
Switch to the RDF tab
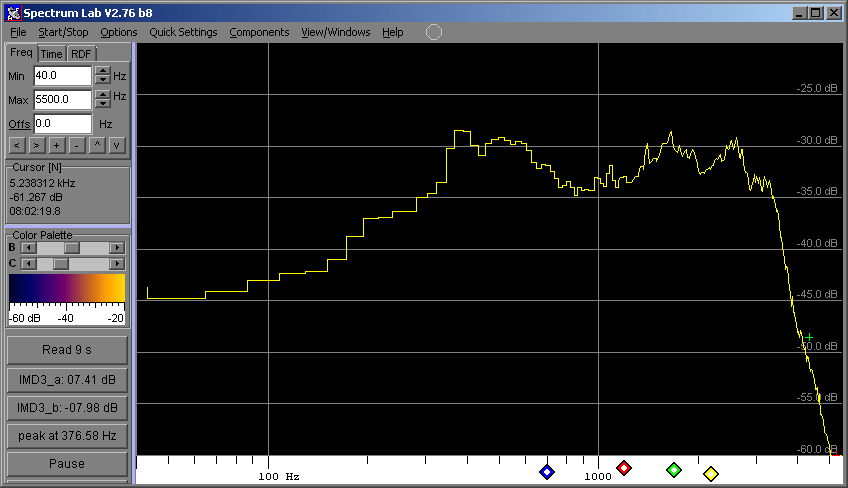coord(81,54)
